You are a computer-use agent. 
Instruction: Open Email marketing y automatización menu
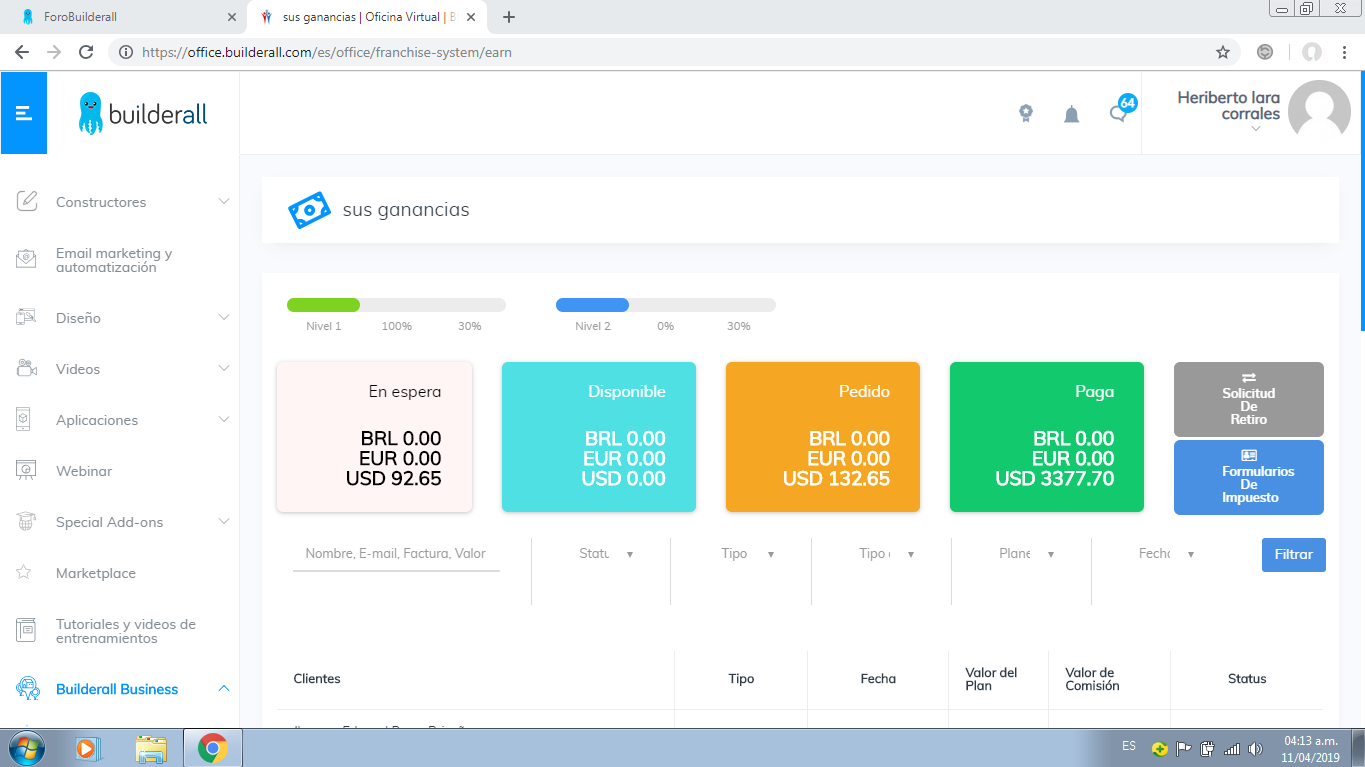pos(114,260)
